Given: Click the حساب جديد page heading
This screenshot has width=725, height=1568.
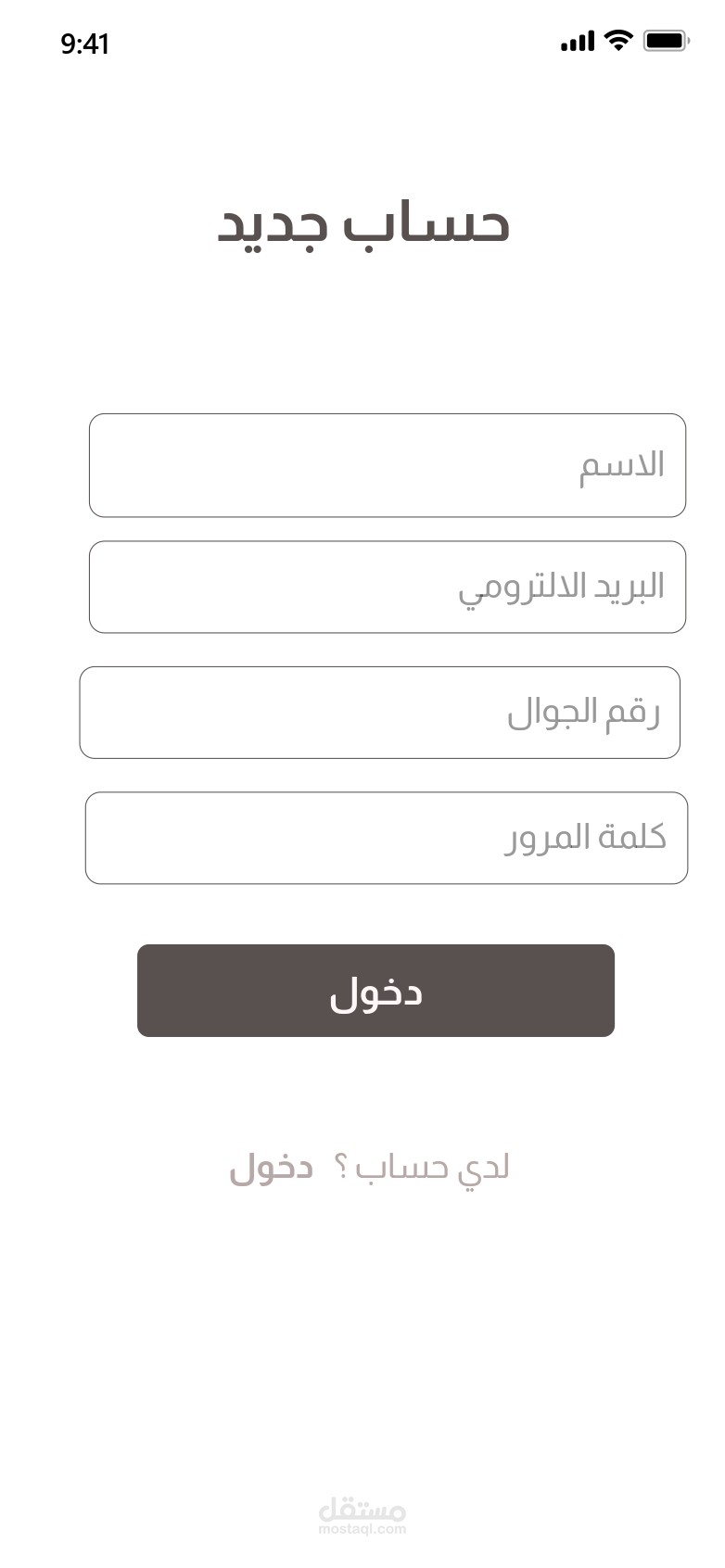Looking at the screenshot, I should point(363,225).
